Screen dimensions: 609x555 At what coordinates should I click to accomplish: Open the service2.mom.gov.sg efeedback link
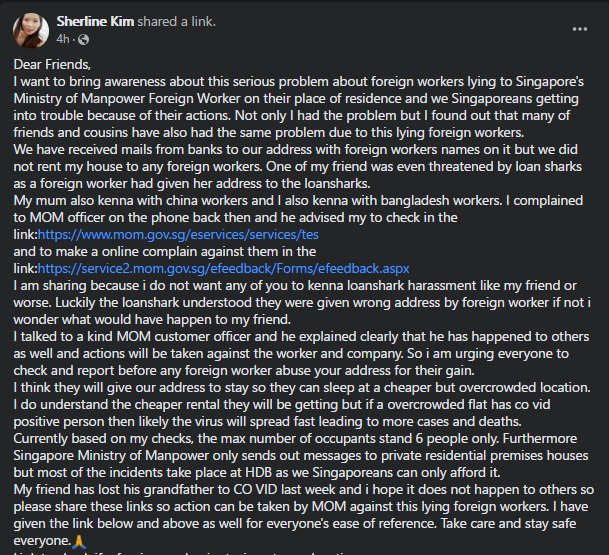[x=224, y=269]
